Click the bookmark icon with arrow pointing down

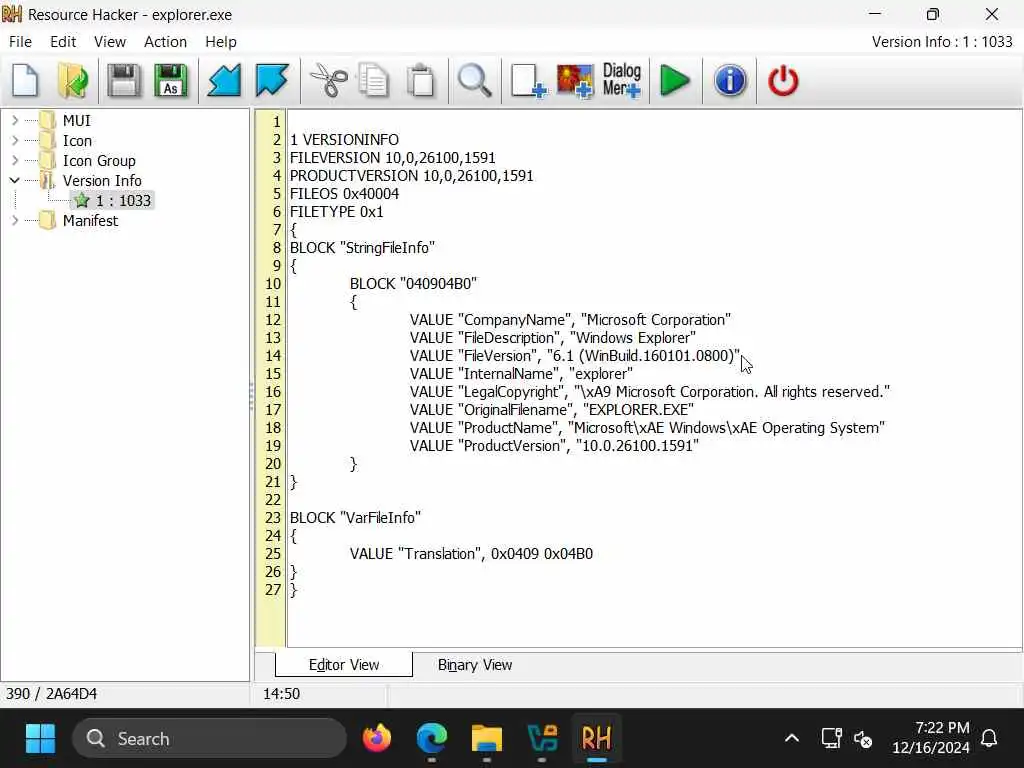[272, 81]
